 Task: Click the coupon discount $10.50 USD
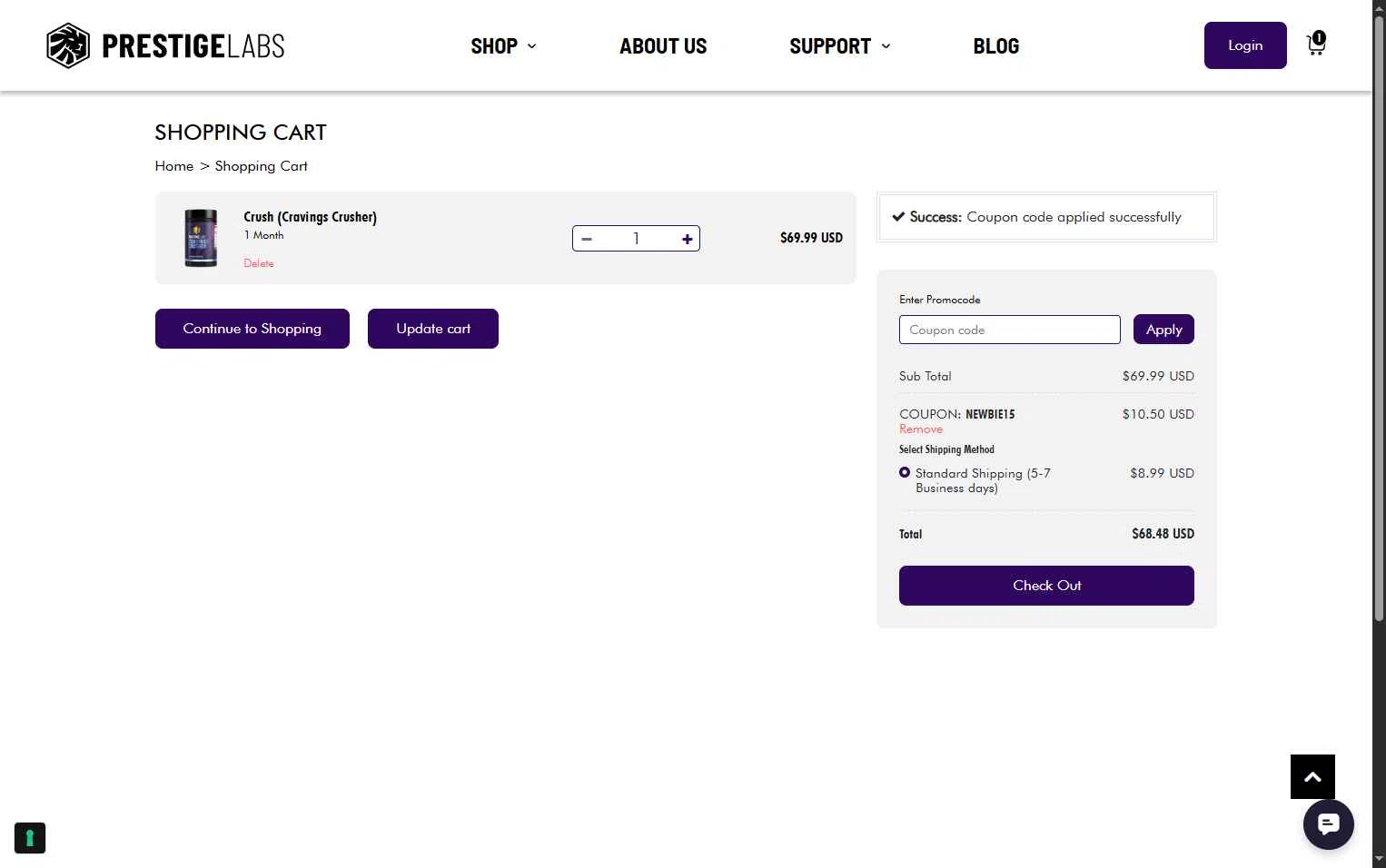coord(1158,414)
